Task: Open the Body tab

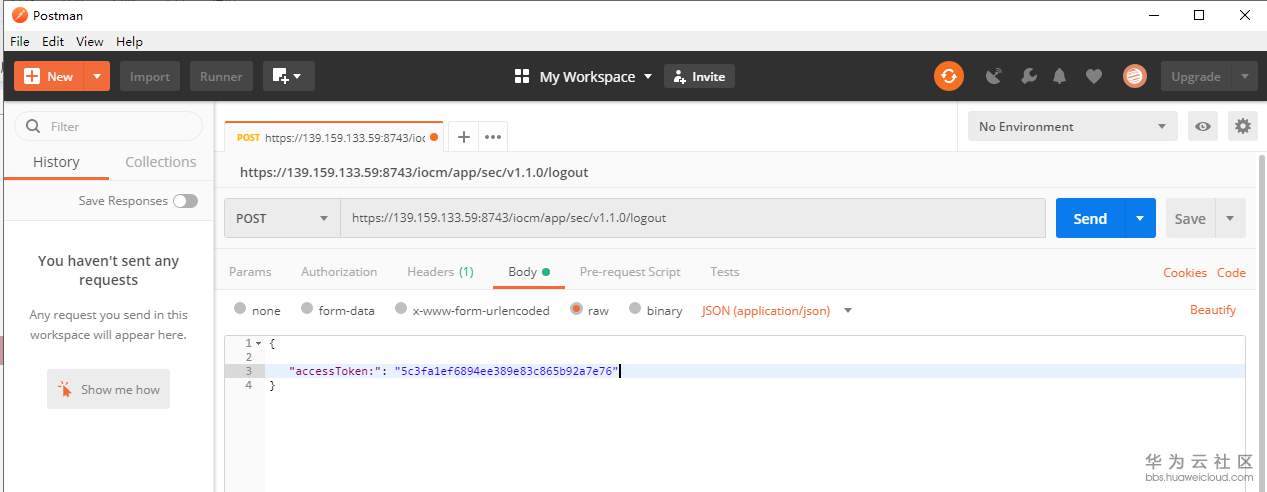Action: (x=529, y=272)
